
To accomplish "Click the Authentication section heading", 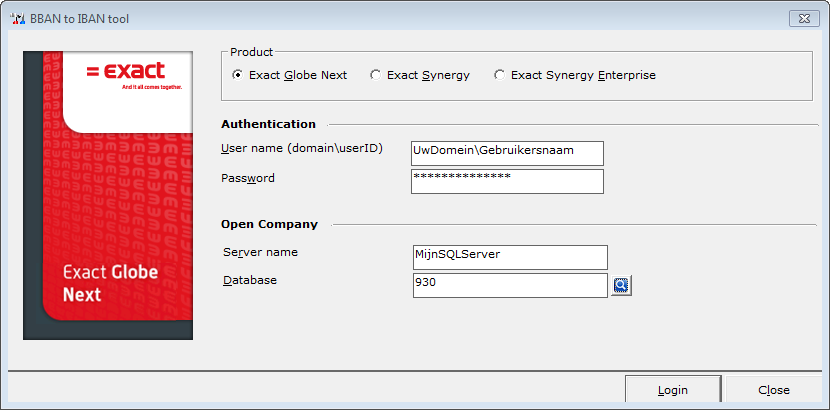I will 268,124.
